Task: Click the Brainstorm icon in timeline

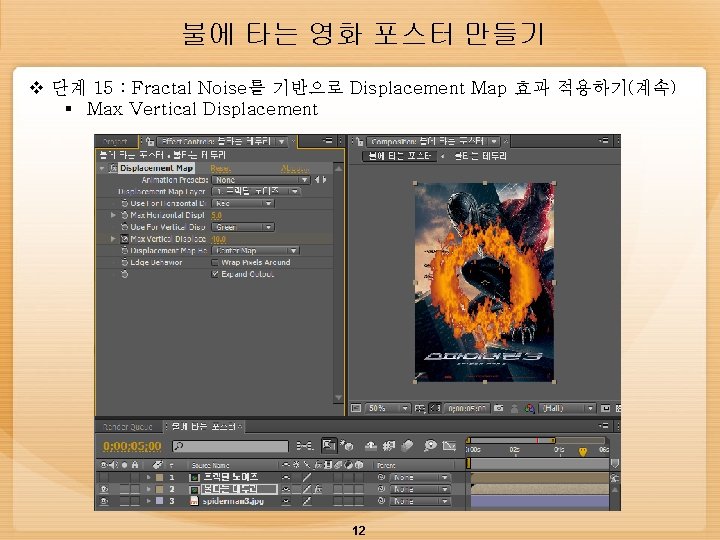Action: pos(430,445)
